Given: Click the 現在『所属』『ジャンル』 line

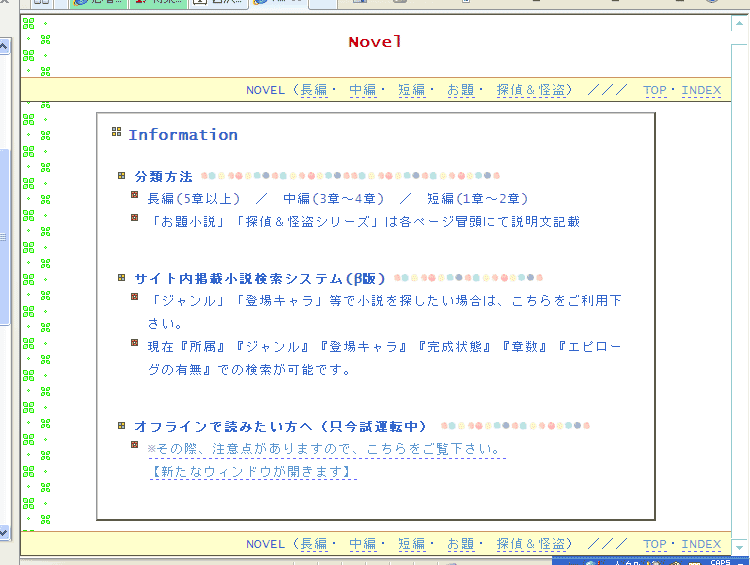Looking at the screenshot, I should 385,346.
